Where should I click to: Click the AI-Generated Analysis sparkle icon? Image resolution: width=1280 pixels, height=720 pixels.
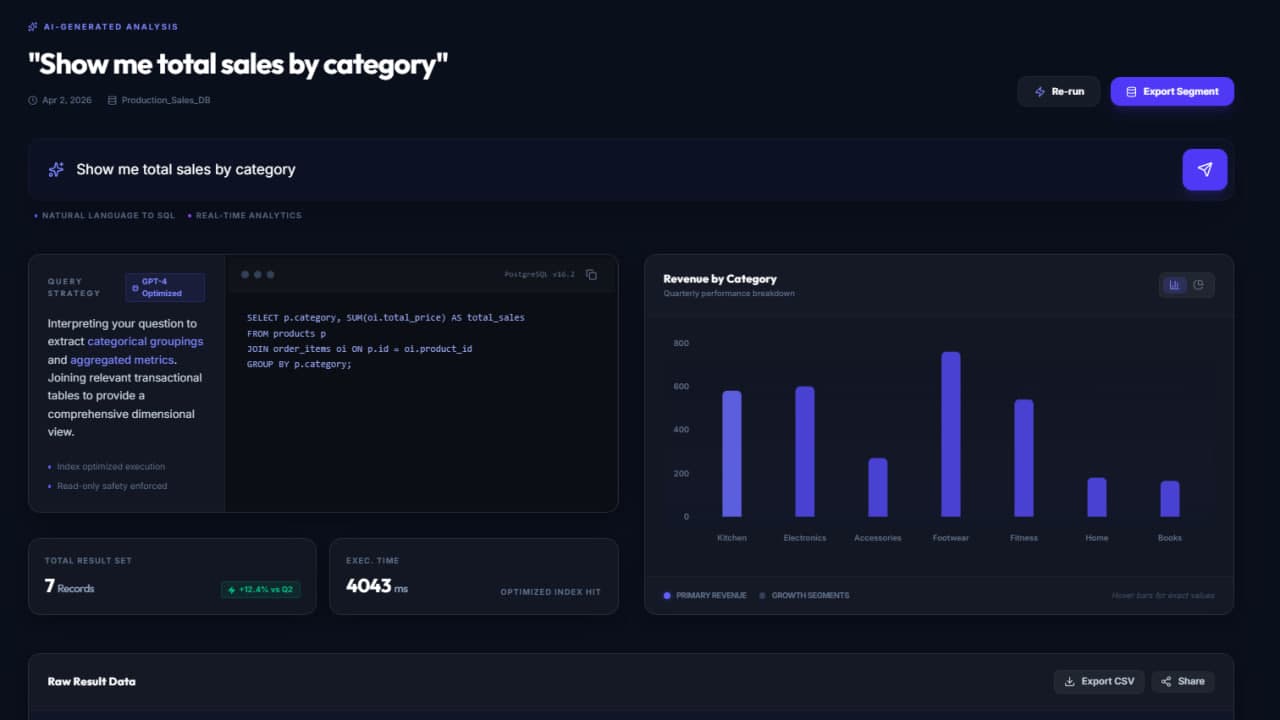(x=33, y=27)
